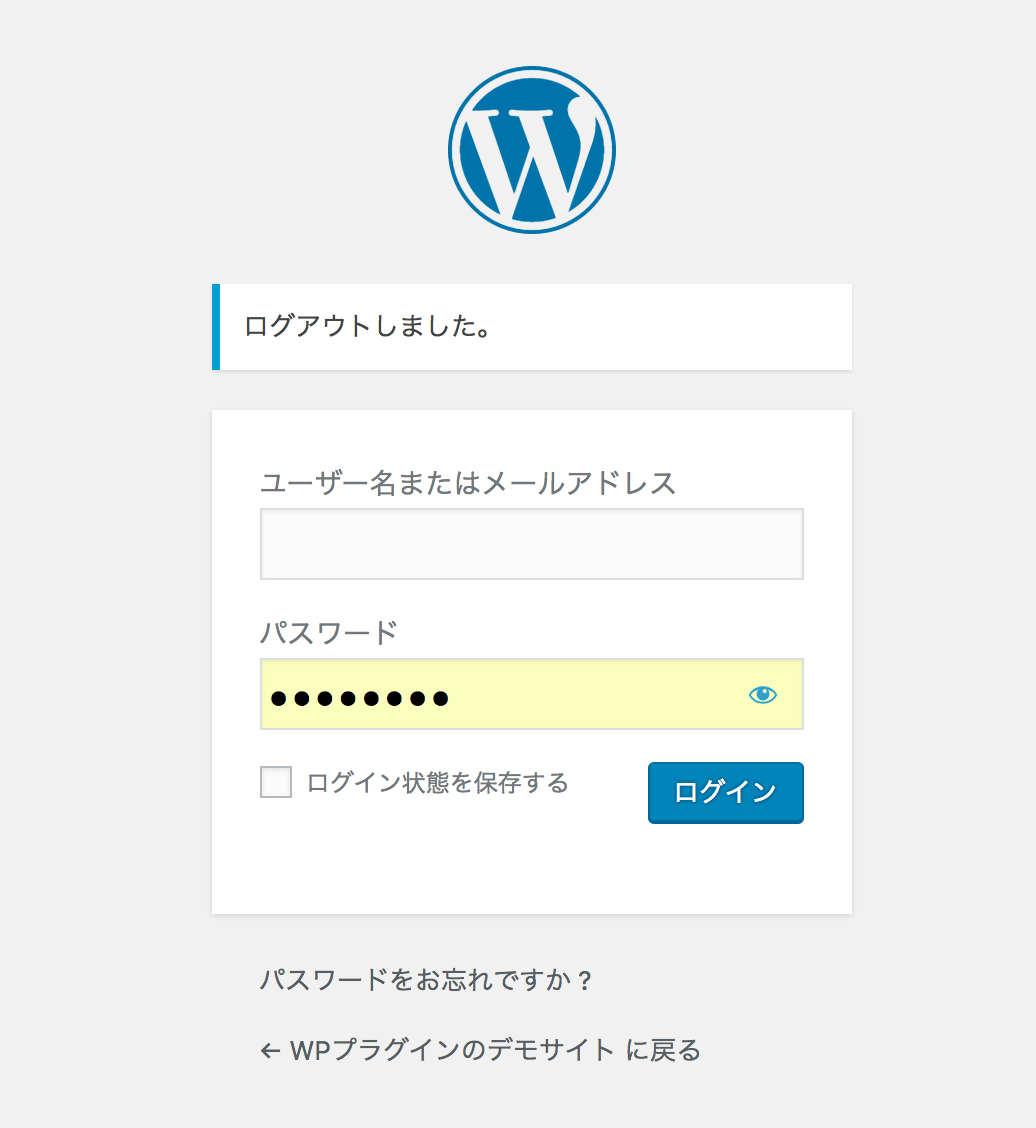Screen dimensions: 1036x1128
Task: Go back via WPプラグインのデモサイト に戻る link
Action: [480, 1050]
